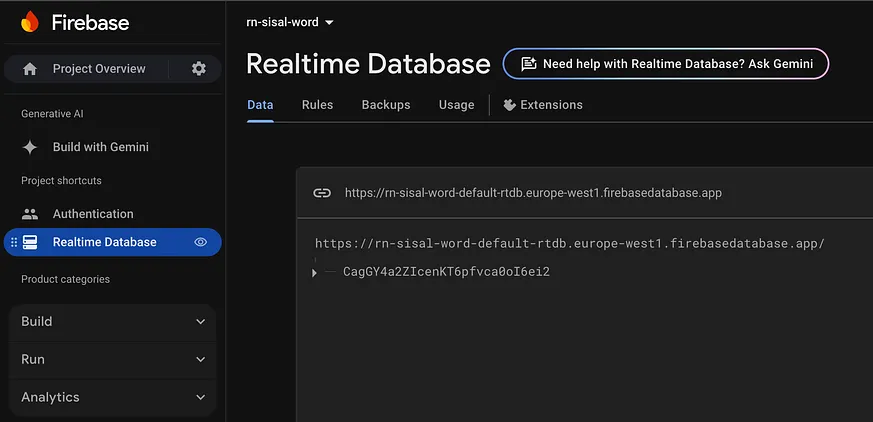873x422 pixels.
Task: Click the Extensions puzzle icon
Action: [x=509, y=105]
